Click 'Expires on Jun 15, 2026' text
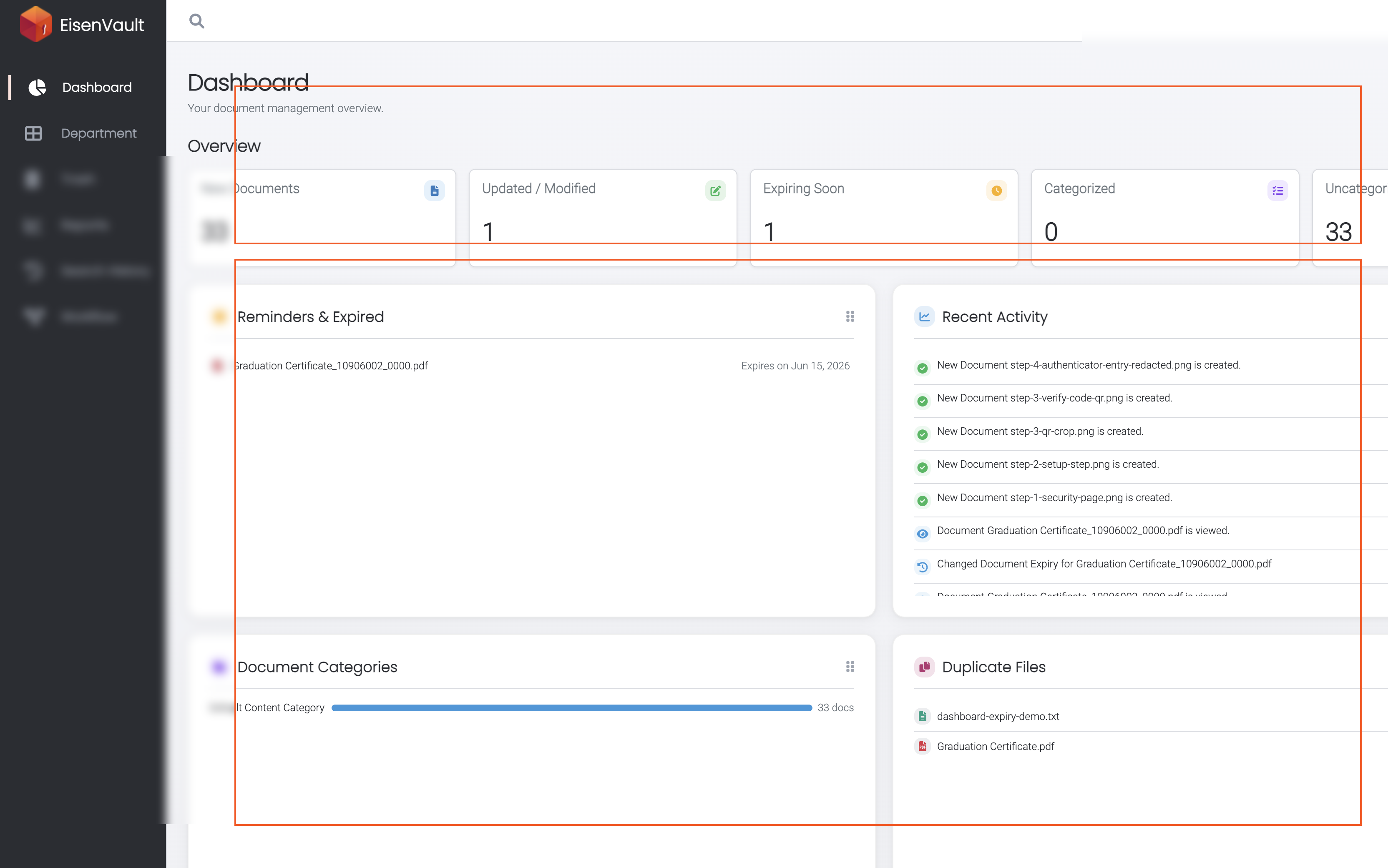 click(x=795, y=366)
